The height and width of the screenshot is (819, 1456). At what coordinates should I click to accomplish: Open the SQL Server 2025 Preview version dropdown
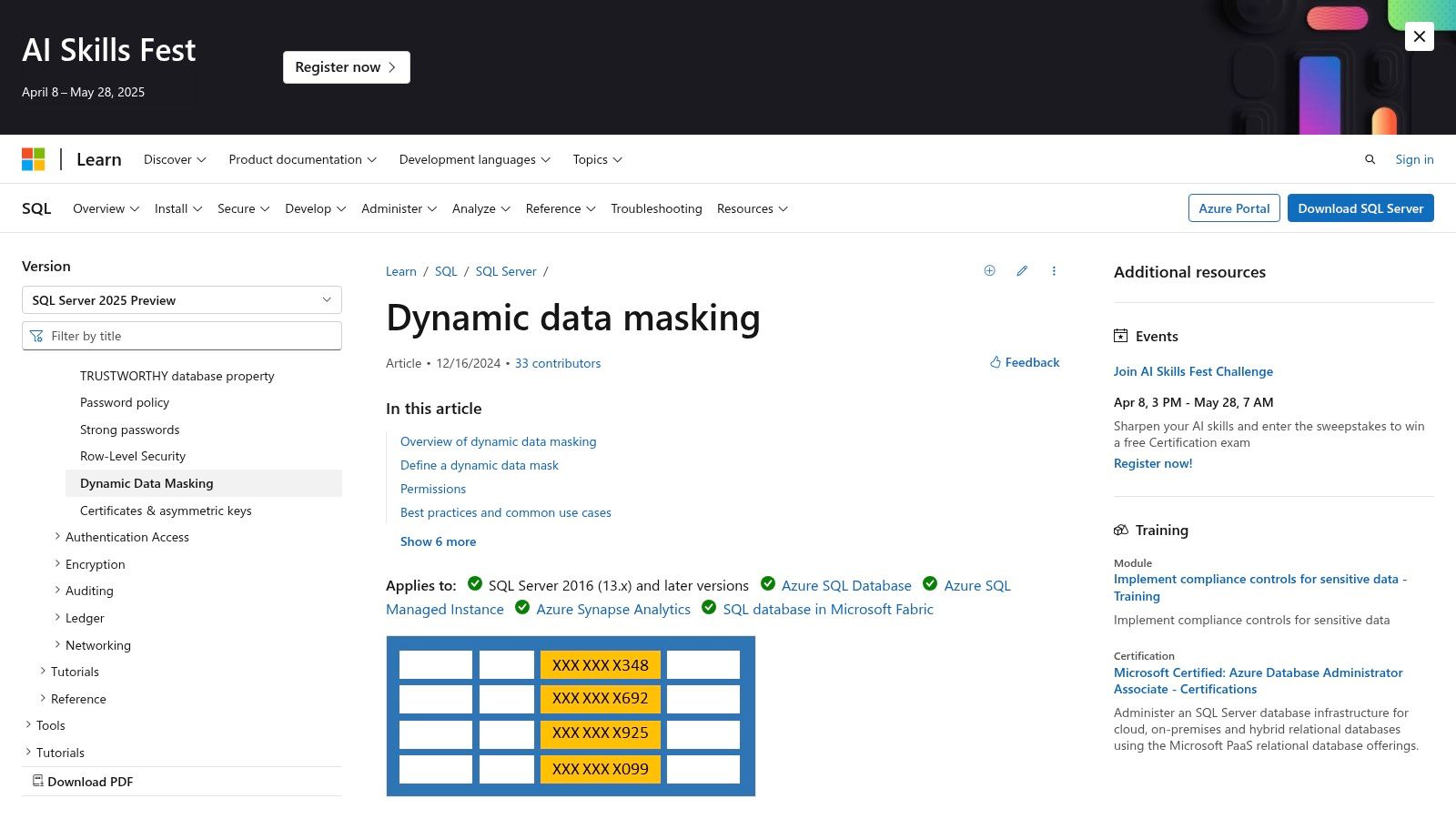[x=181, y=299]
